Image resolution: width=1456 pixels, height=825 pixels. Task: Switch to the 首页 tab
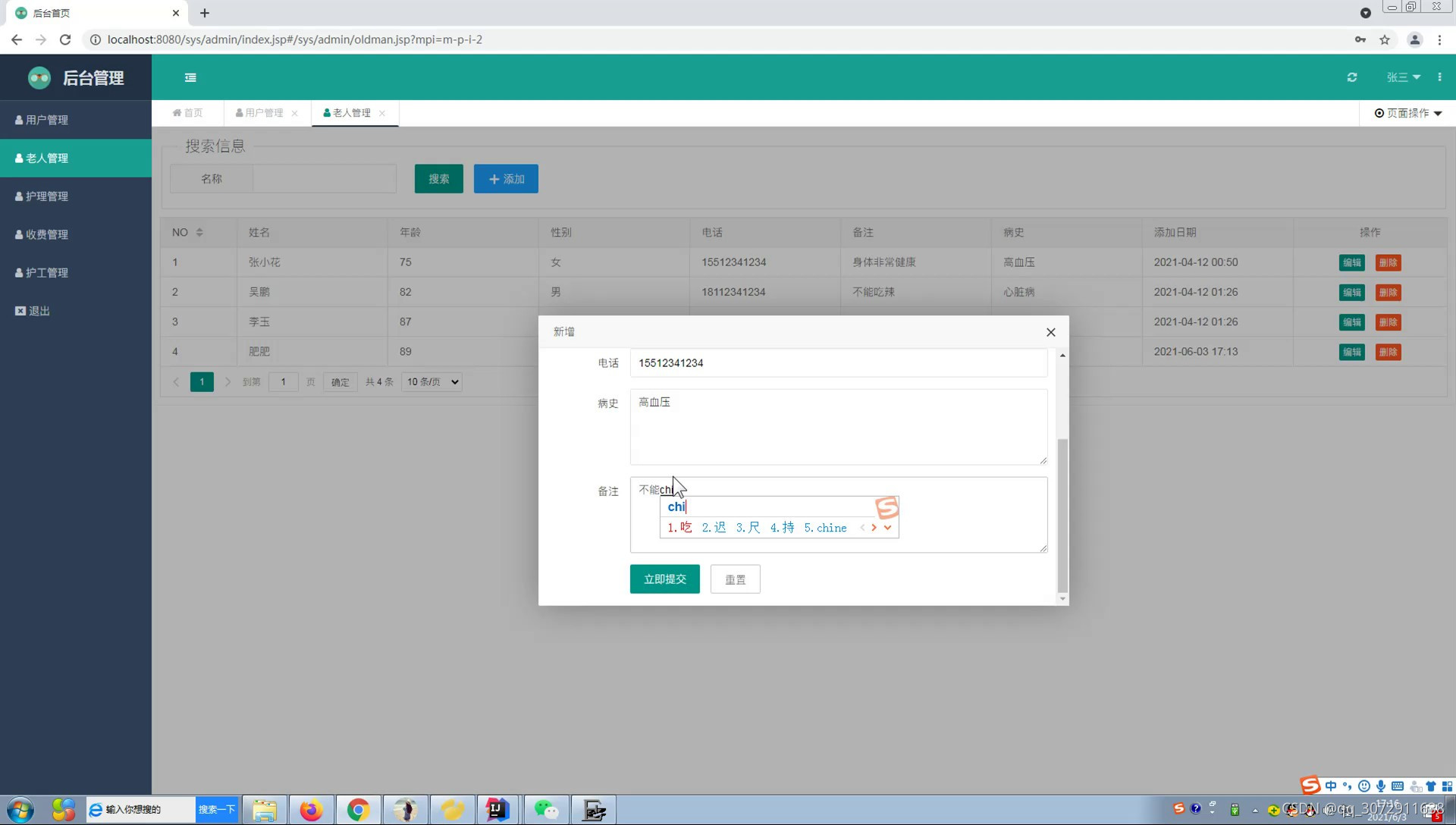pyautogui.click(x=188, y=113)
